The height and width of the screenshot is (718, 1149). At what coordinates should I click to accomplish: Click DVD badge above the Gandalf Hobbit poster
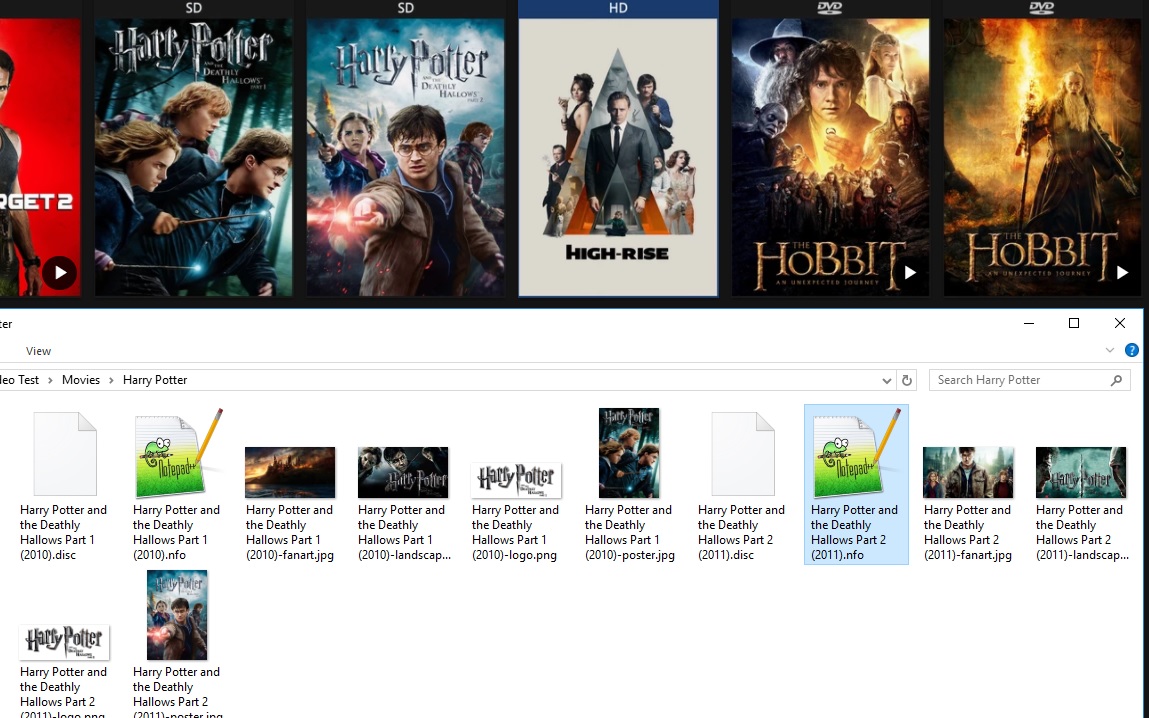[x=1041, y=8]
